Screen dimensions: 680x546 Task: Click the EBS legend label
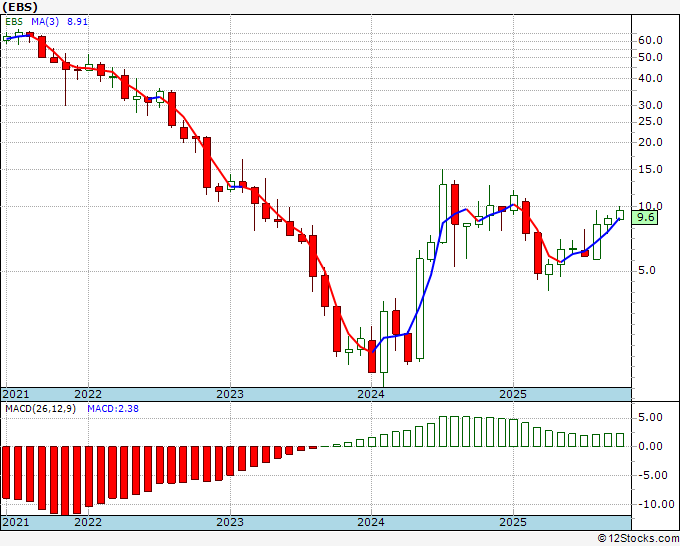(x=14, y=21)
